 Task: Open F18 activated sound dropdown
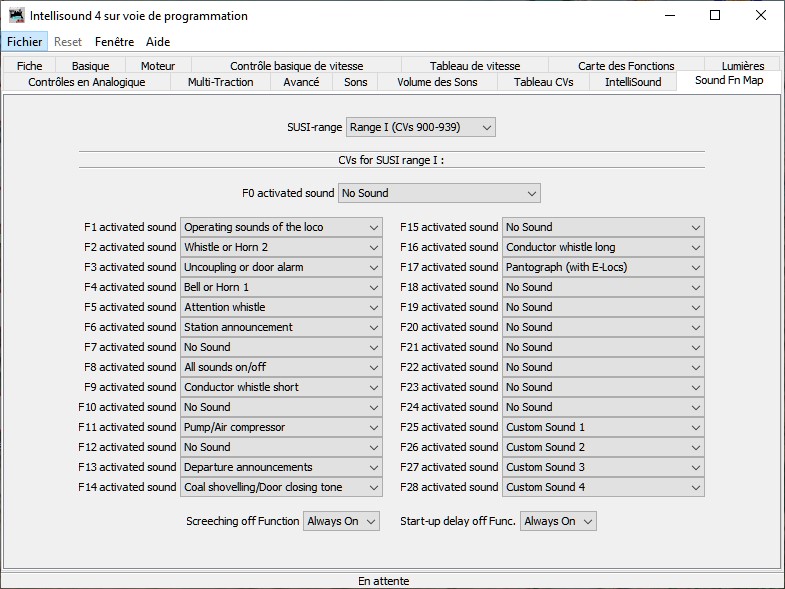tap(603, 287)
